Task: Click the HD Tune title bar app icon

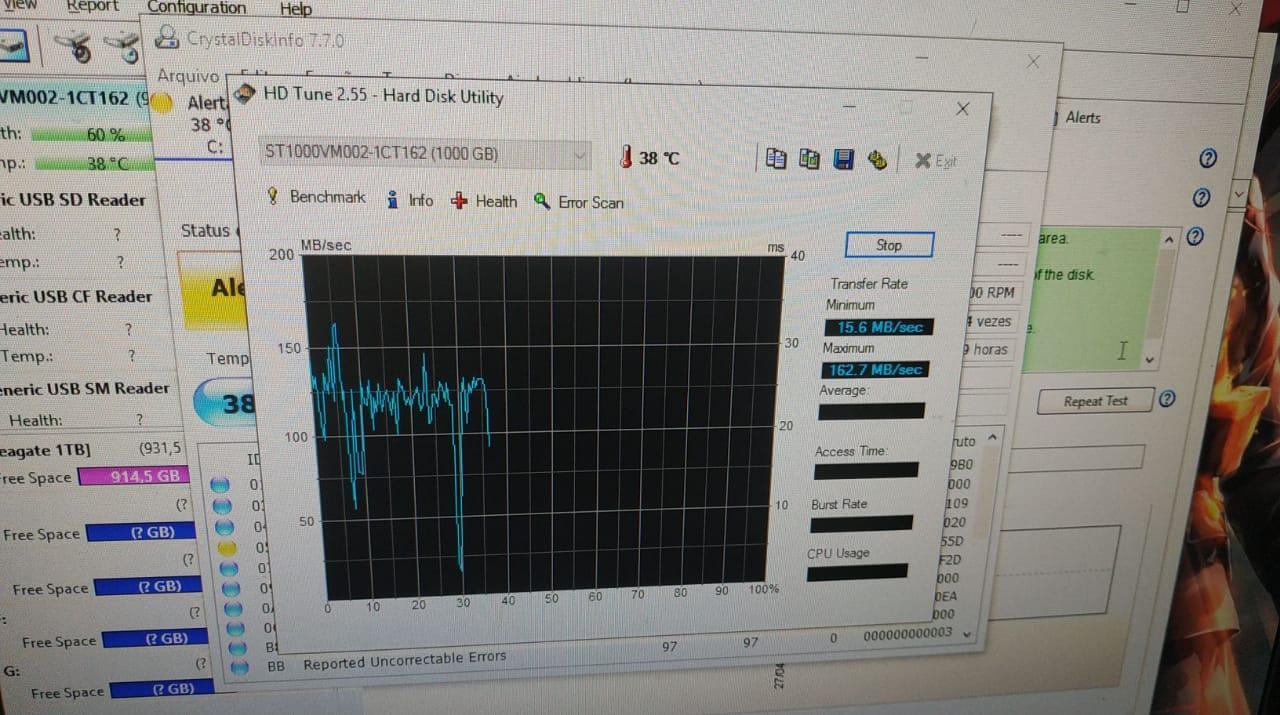Action: [244, 94]
